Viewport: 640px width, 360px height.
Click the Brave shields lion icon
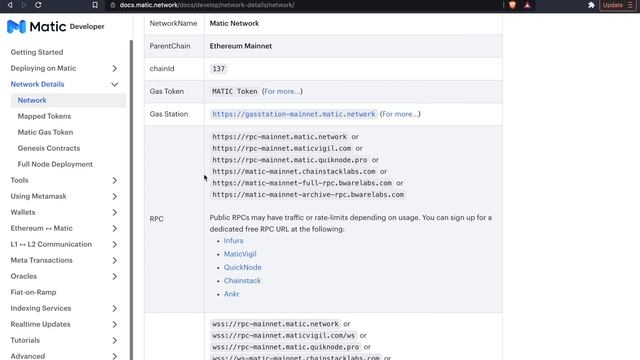pyautogui.click(x=512, y=5)
